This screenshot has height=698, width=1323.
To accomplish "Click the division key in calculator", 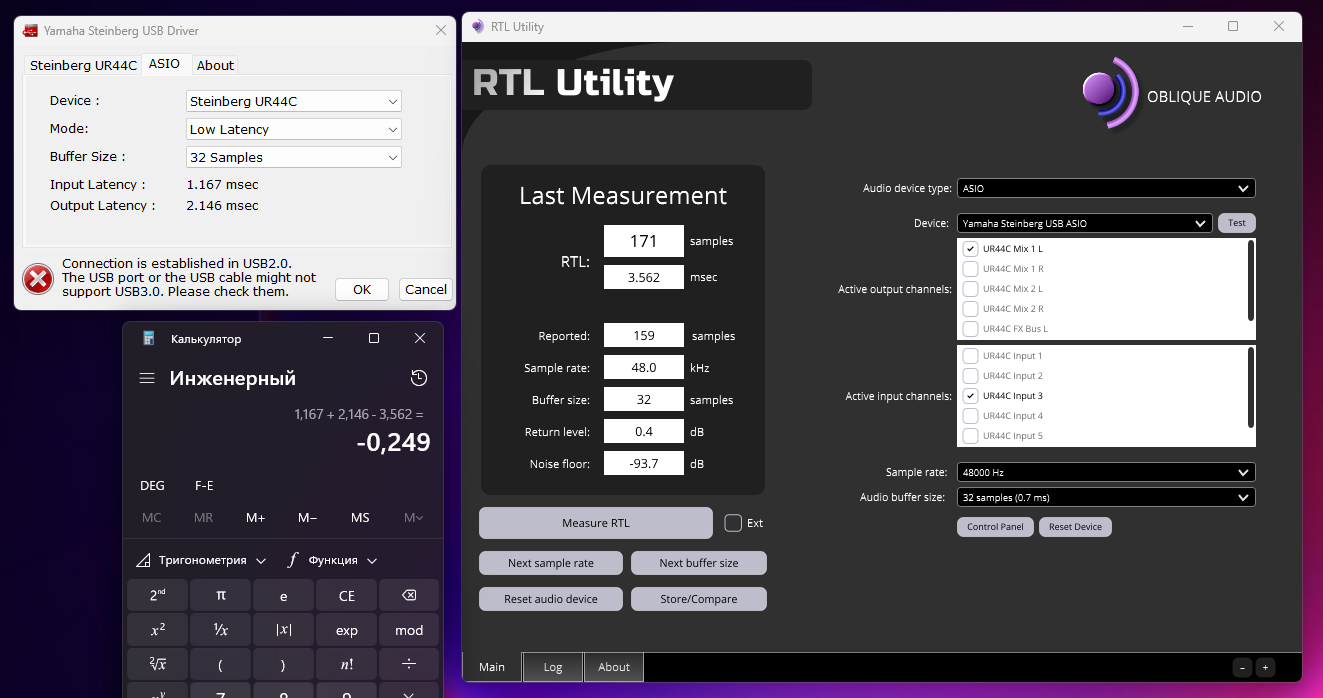I will coord(409,664).
